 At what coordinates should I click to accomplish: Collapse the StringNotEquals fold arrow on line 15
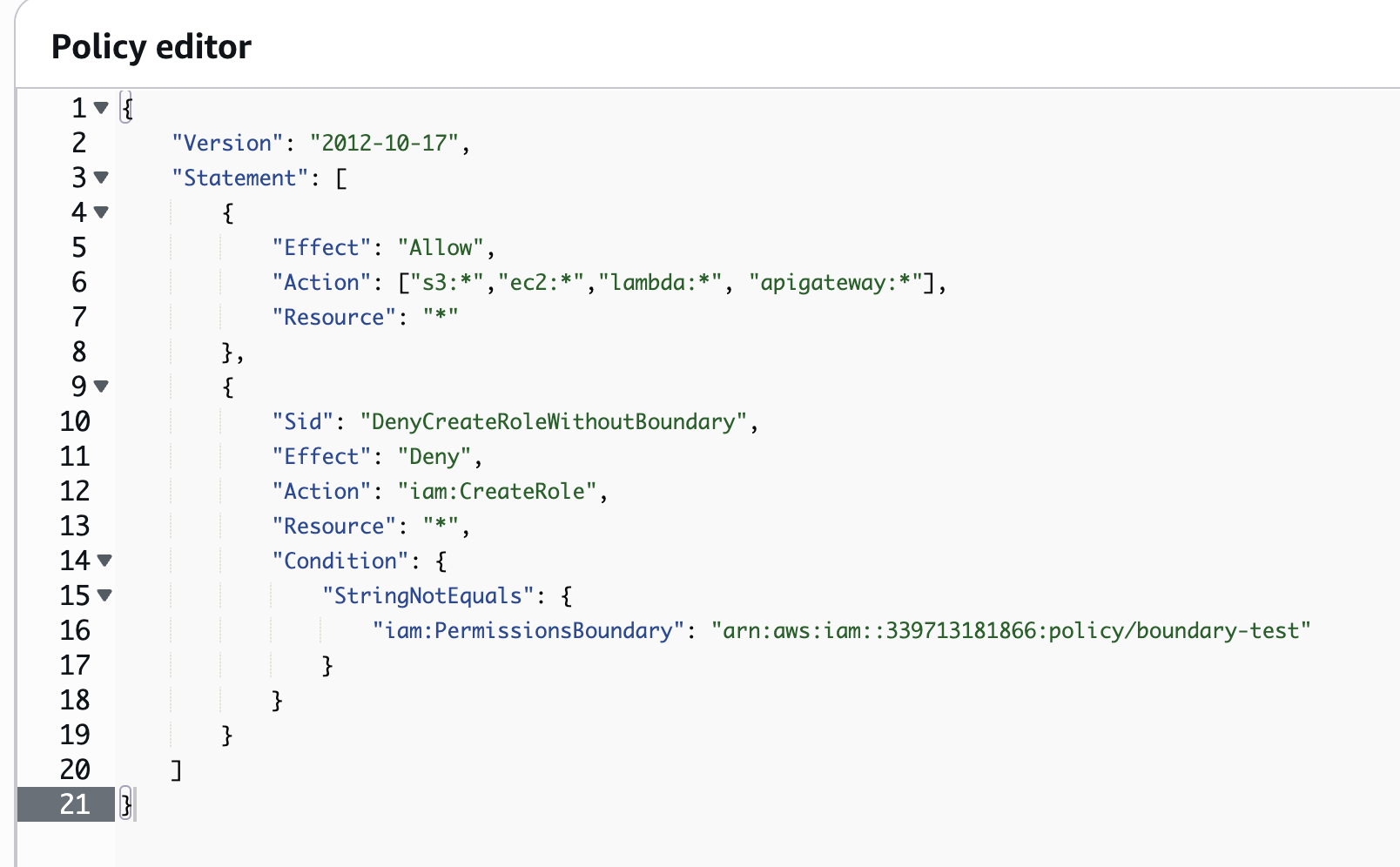coord(104,595)
